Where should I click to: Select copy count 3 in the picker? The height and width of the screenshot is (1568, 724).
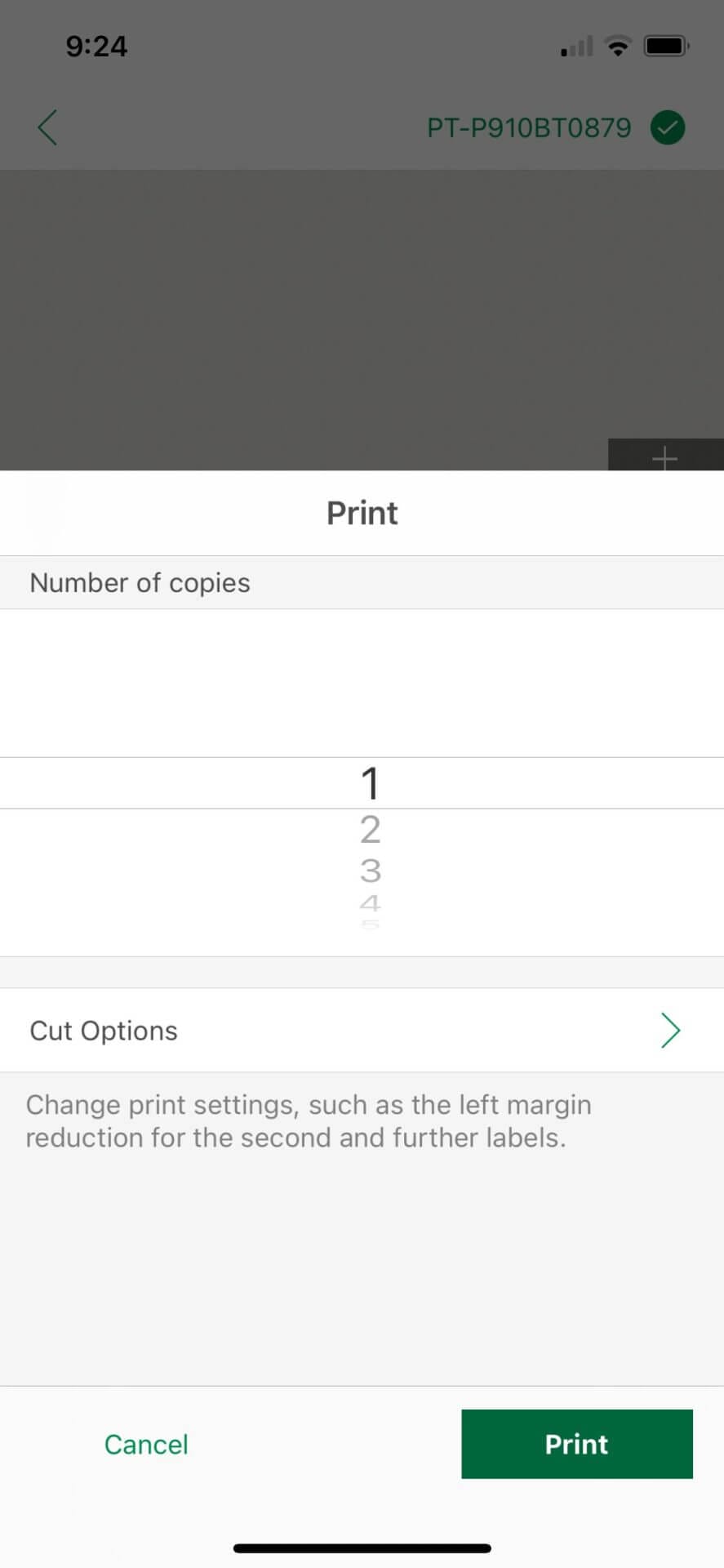pos(370,870)
